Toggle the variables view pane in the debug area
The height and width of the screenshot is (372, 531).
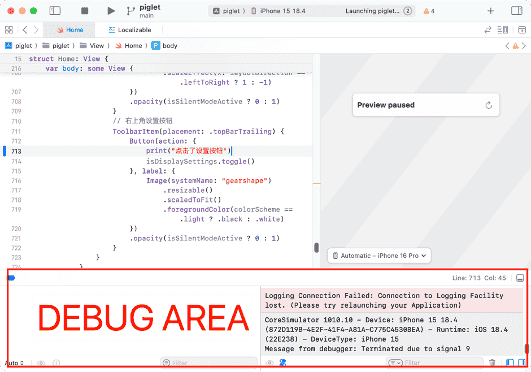point(510,363)
